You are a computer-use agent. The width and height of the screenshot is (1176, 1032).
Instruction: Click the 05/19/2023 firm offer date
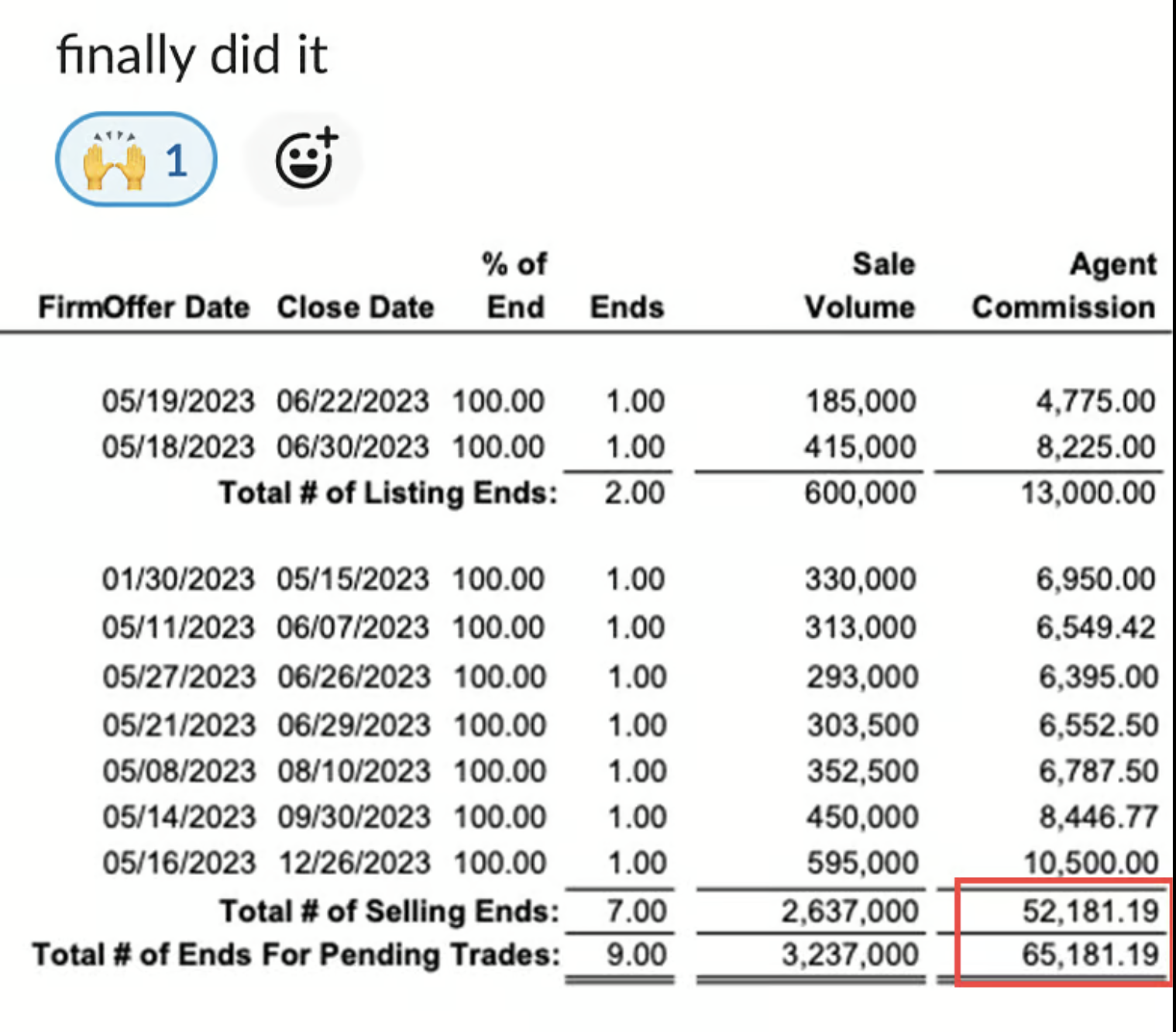178,401
